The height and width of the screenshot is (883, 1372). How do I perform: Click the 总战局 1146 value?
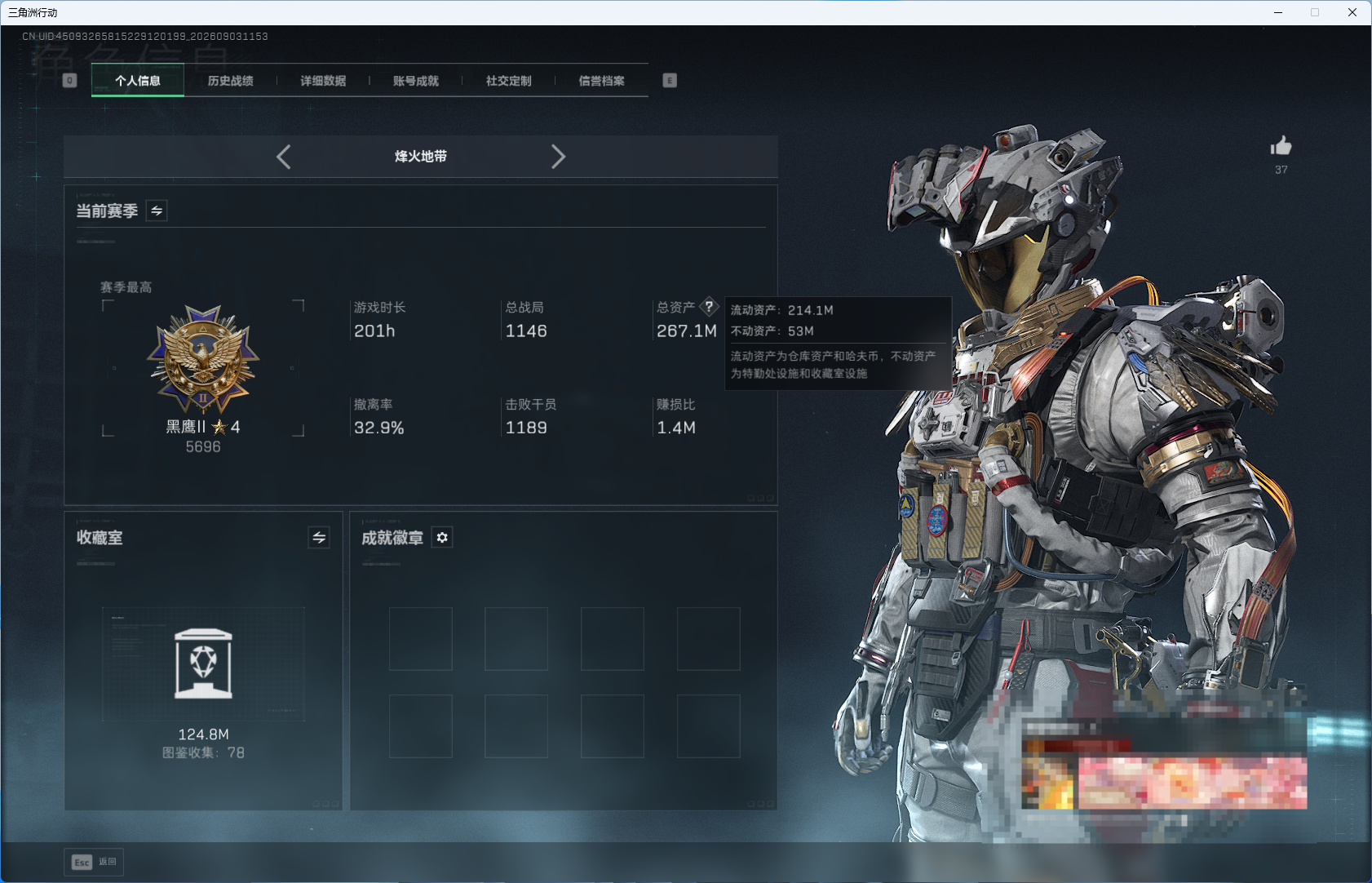[526, 331]
